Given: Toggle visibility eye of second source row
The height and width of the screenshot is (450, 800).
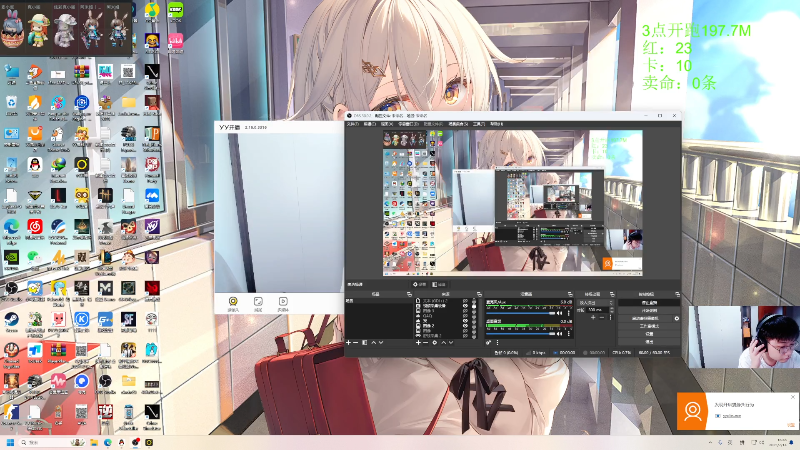Looking at the screenshot, I should pyautogui.click(x=466, y=306).
